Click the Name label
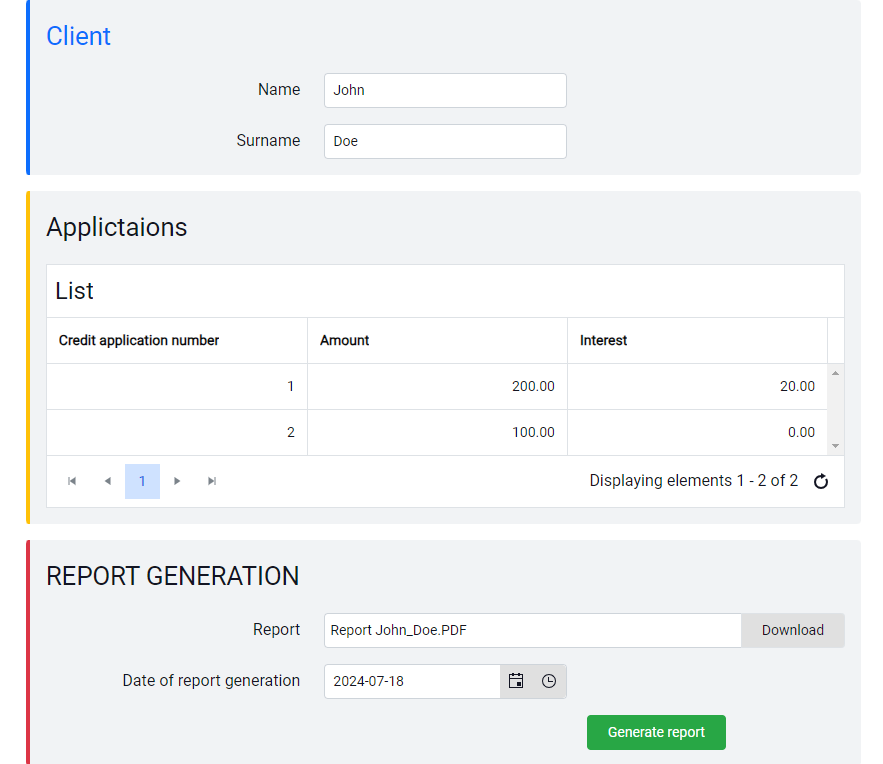The width and height of the screenshot is (883, 764). (x=279, y=90)
